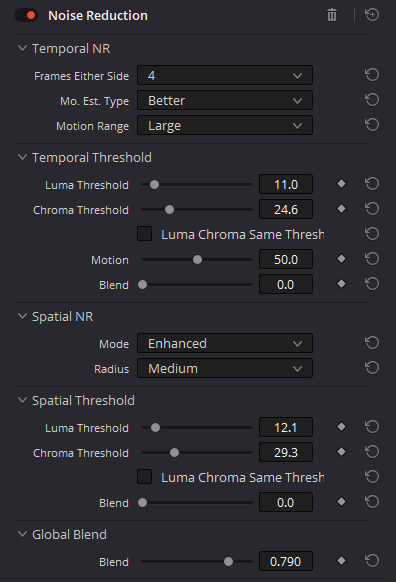This screenshot has width=396, height=582.
Task: Enable Temporal Luma Chroma Same Thresh checkbox
Action: coord(144,234)
